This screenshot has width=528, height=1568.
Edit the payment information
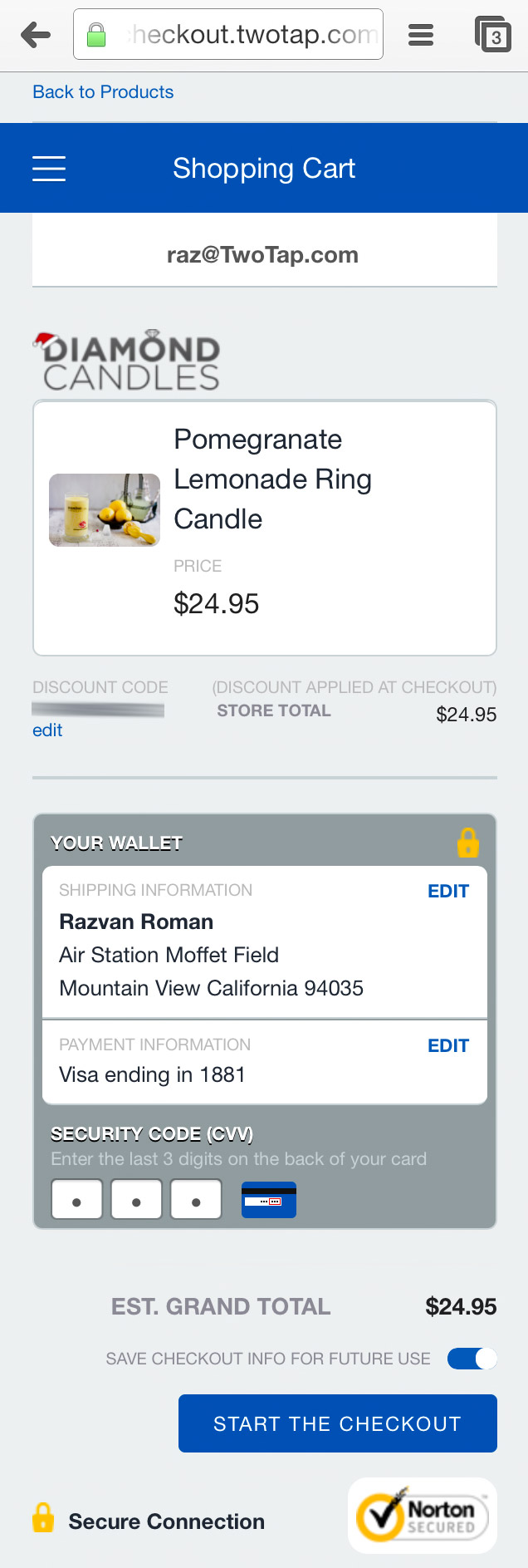(x=448, y=1046)
